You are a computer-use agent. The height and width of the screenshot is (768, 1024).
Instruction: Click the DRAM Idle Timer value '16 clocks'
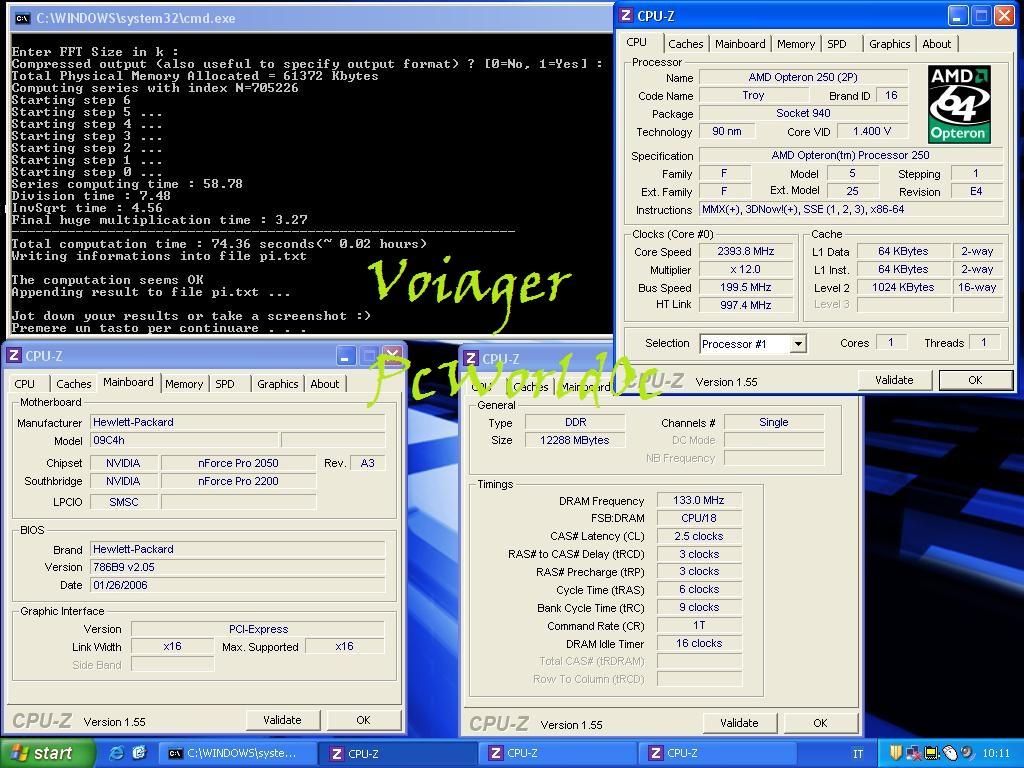pyautogui.click(x=699, y=643)
